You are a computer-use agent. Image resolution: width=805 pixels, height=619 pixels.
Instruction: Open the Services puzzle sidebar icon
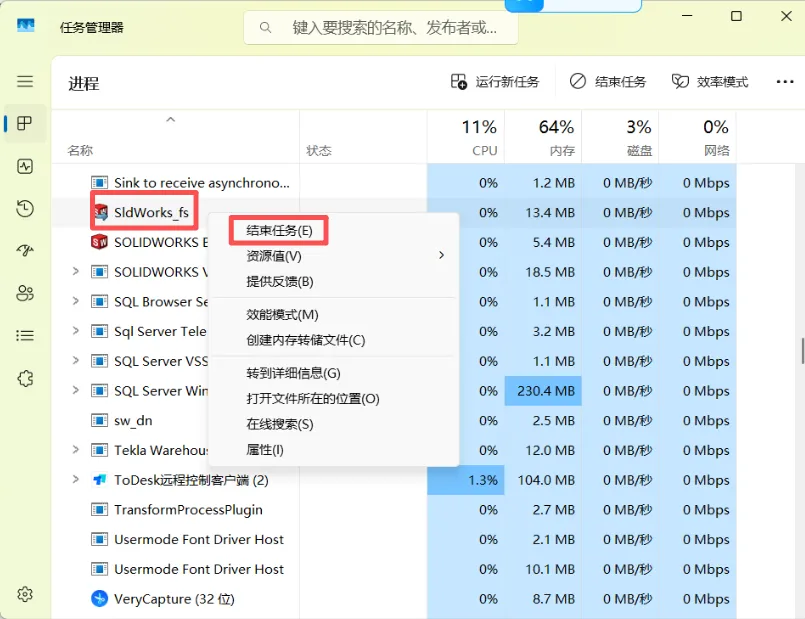(25, 379)
